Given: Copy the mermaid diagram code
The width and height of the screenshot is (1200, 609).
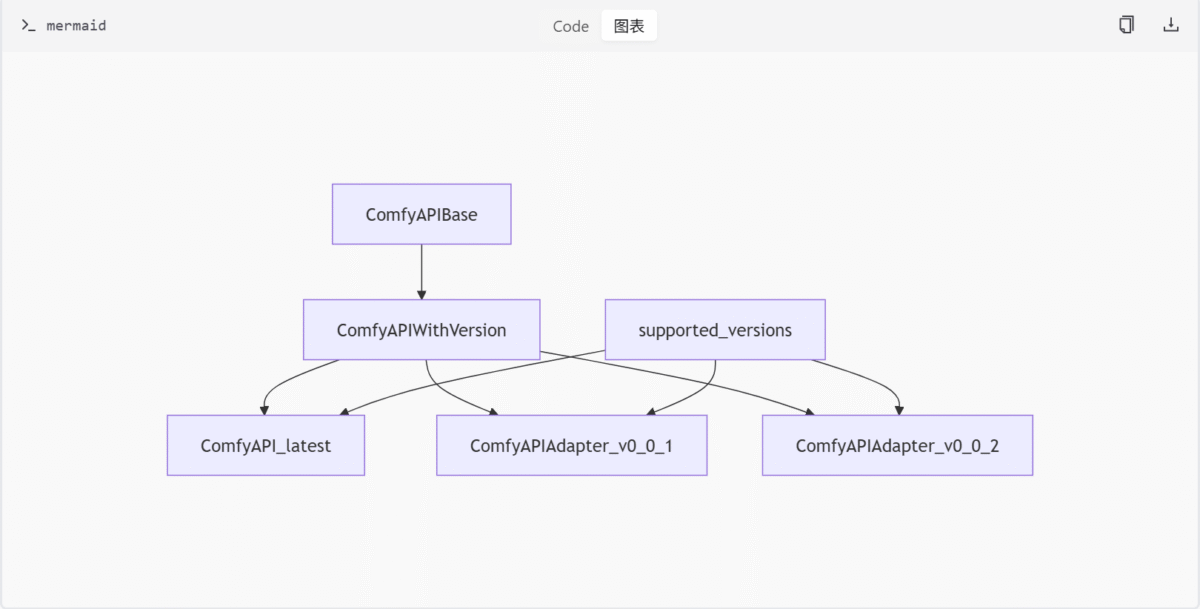Looking at the screenshot, I should tap(1126, 25).
